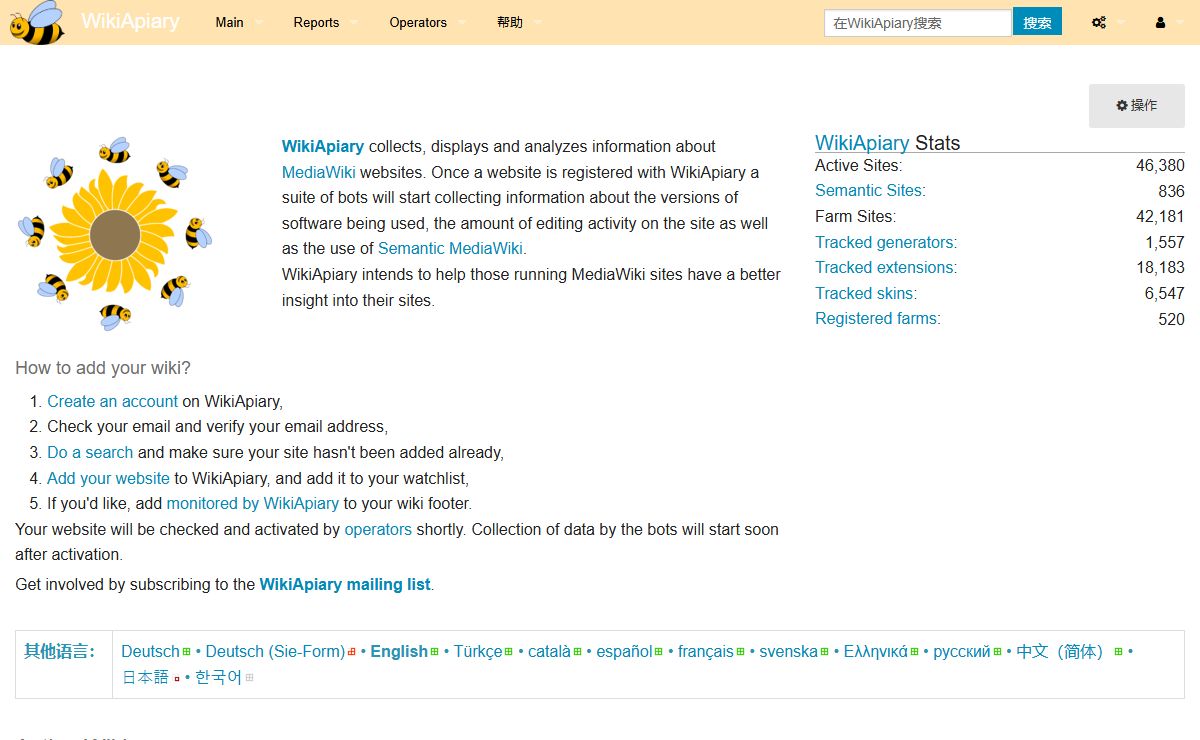Select the English language link

(399, 651)
